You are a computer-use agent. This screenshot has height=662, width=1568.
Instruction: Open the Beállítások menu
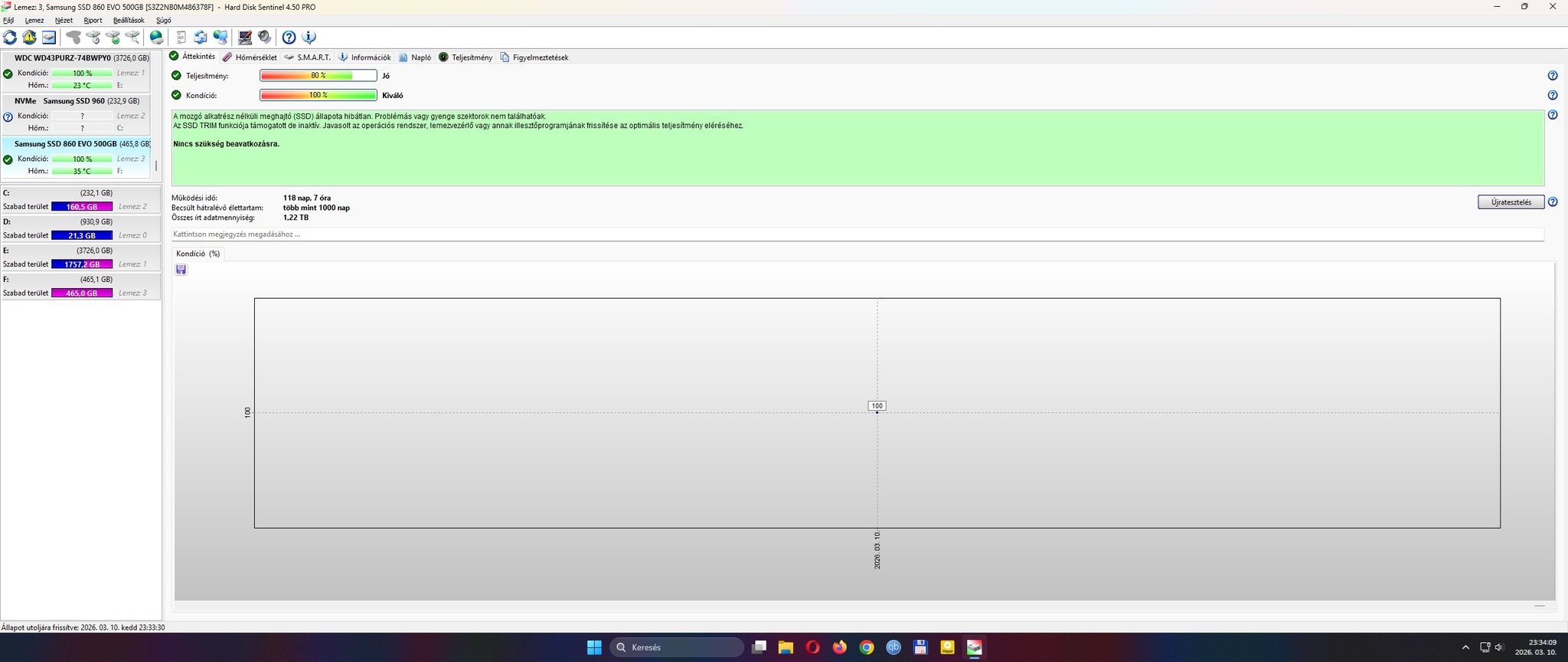[129, 21]
